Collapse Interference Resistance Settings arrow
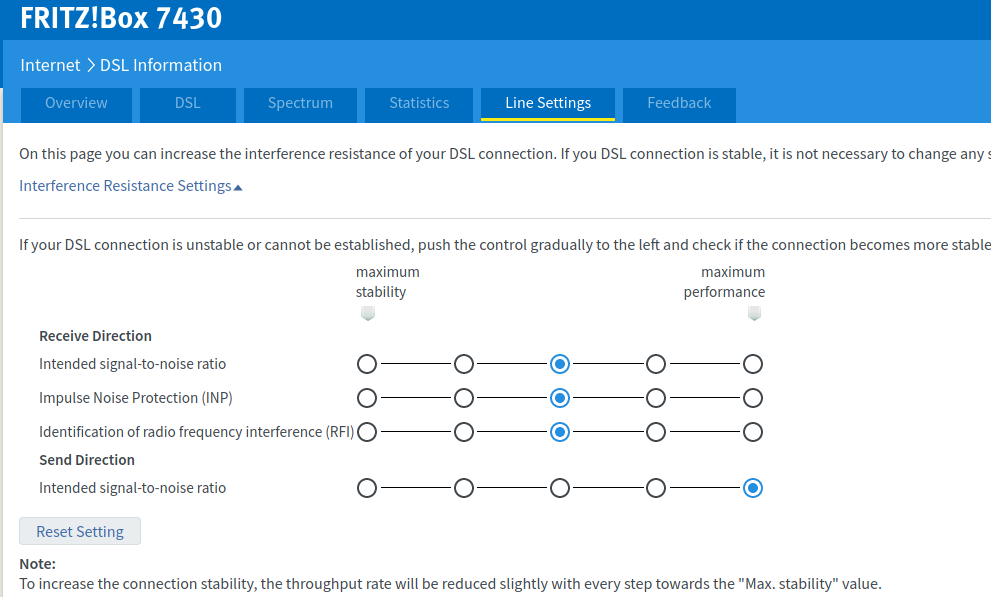This screenshot has height=597, width=991. click(238, 187)
